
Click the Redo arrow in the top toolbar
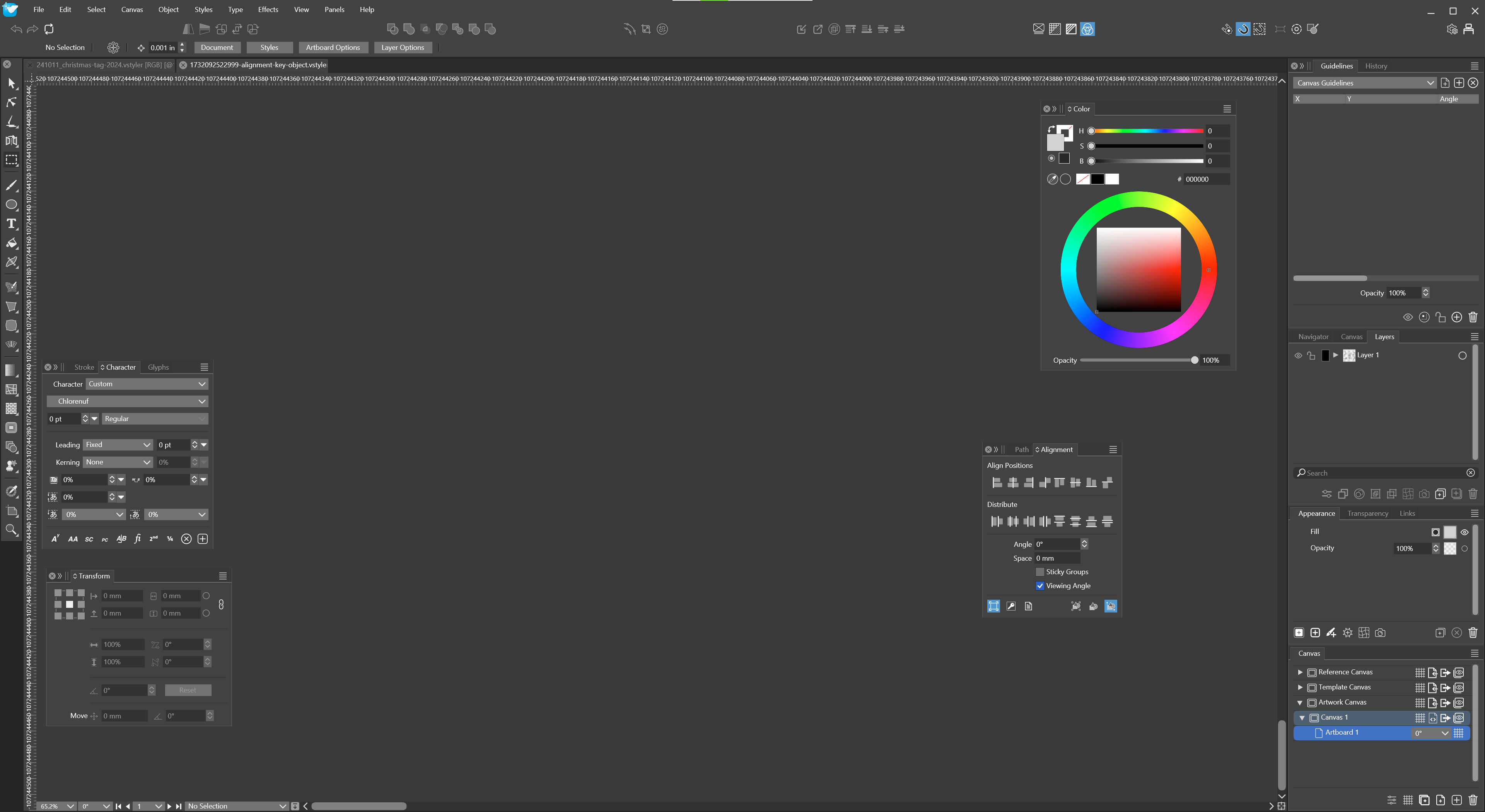point(32,29)
